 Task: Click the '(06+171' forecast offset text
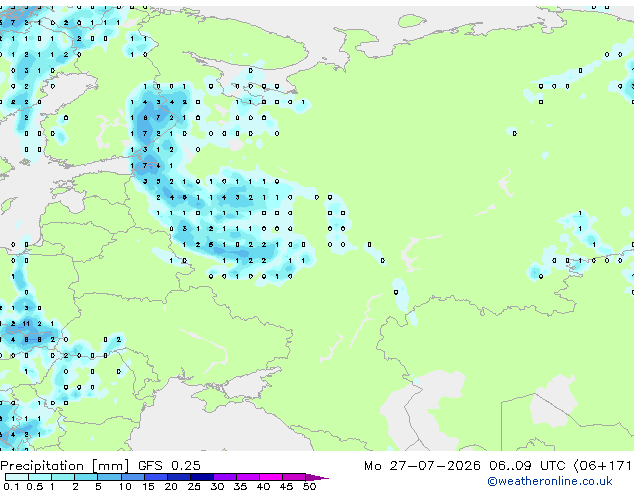coord(603,466)
